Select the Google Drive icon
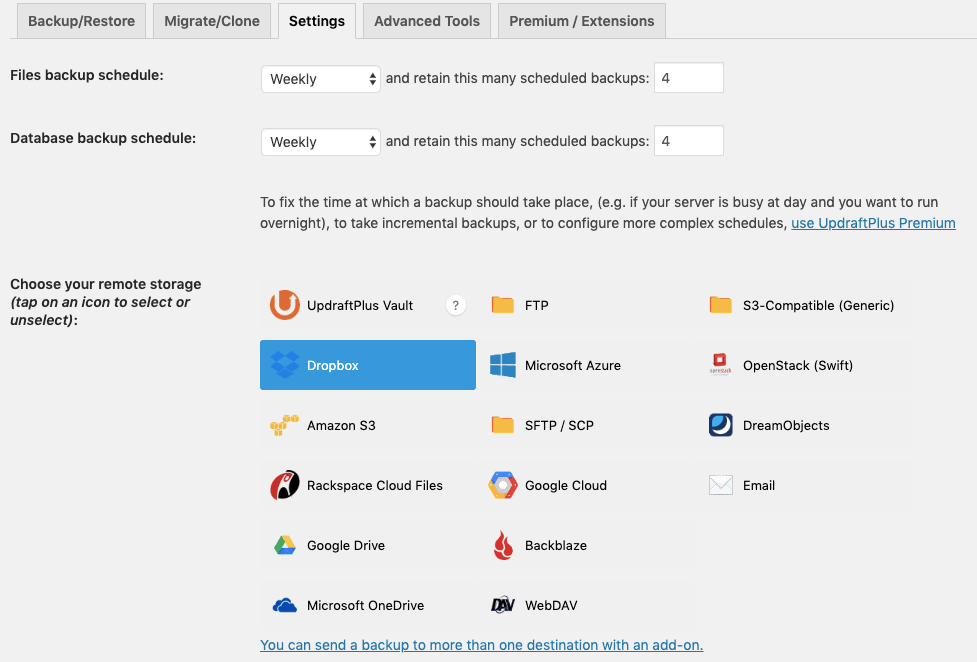Viewport: 977px width, 662px height. pyautogui.click(x=285, y=545)
